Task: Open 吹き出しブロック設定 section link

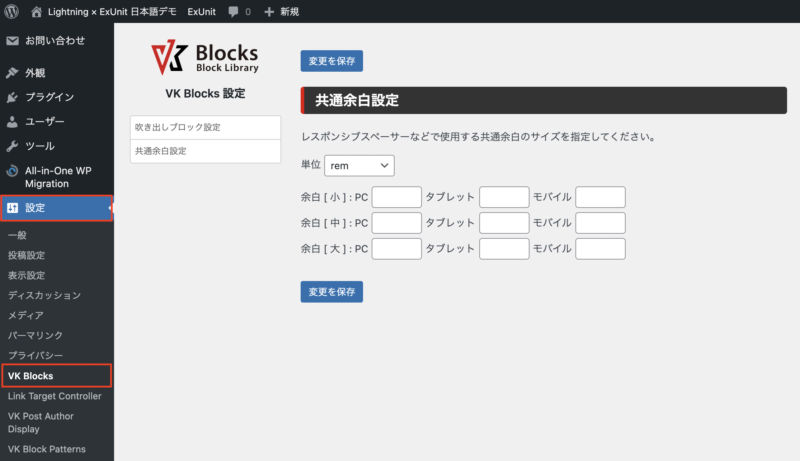Action: point(205,127)
